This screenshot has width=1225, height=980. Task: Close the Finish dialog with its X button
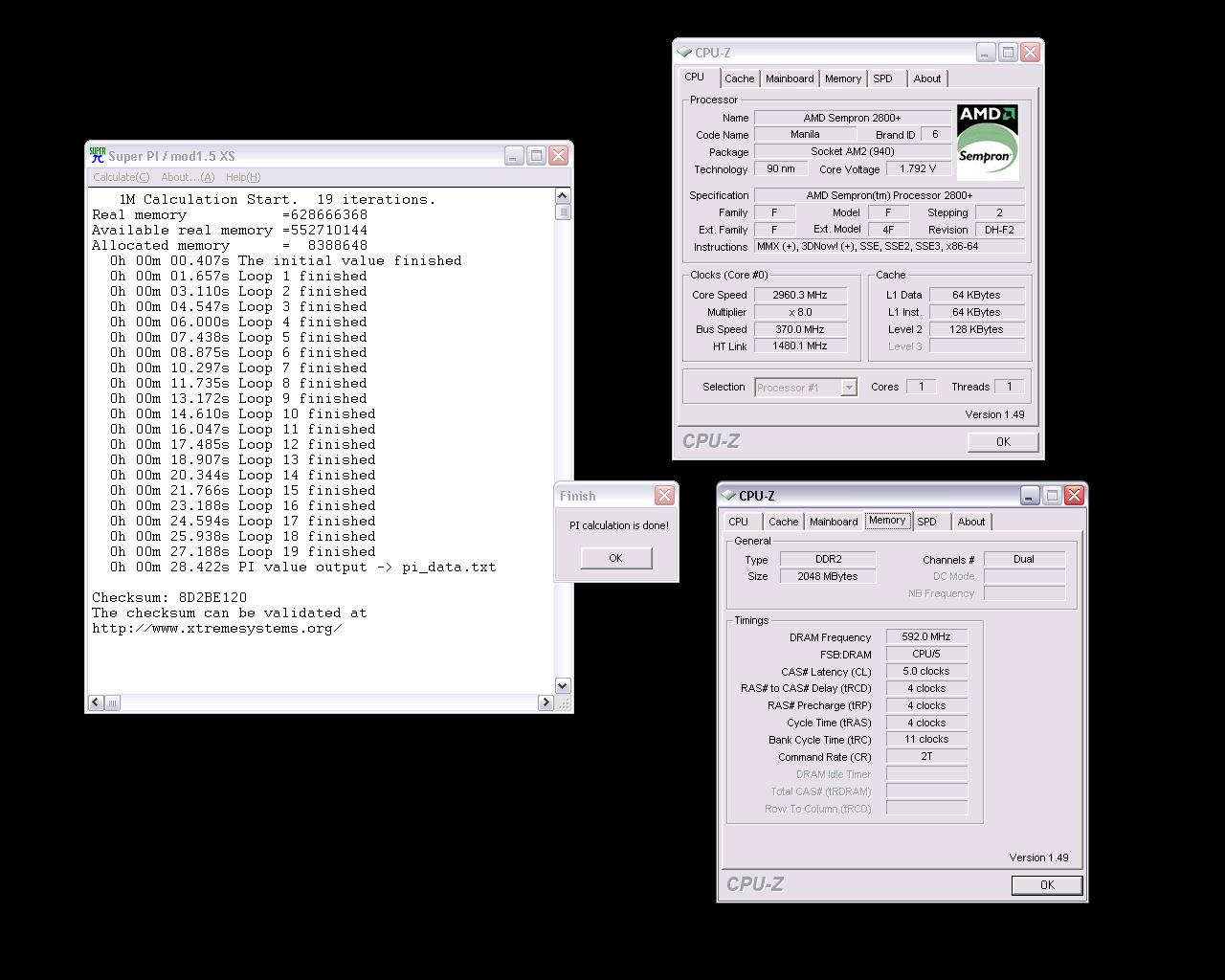(664, 495)
